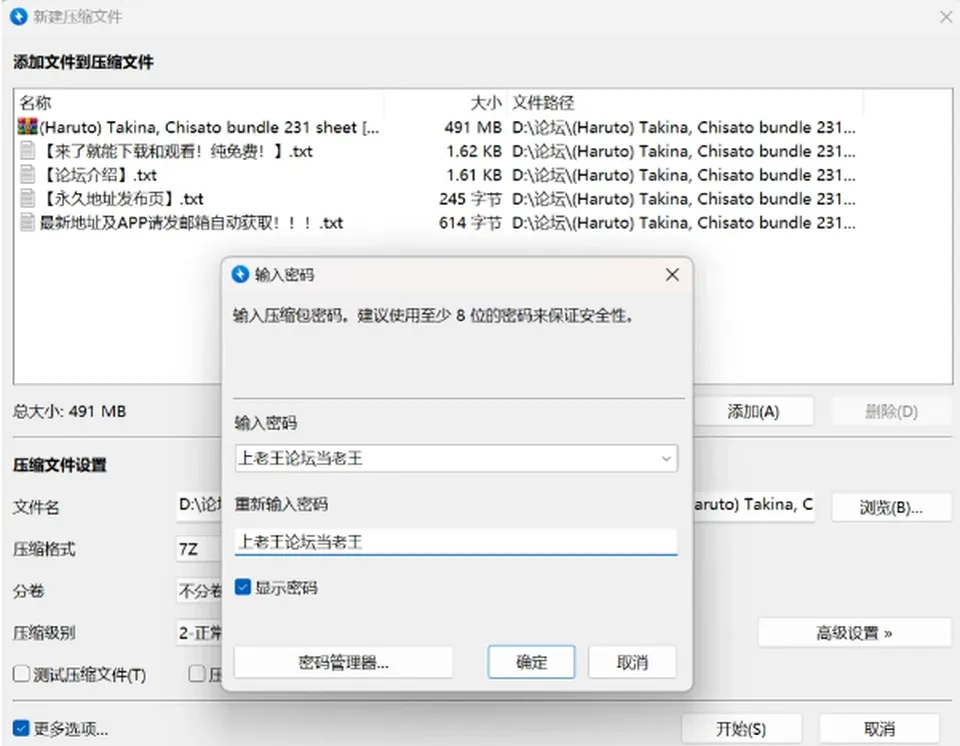
Task: Enable the 测试压缩文件(T) checkbox
Action: click(x=21, y=674)
